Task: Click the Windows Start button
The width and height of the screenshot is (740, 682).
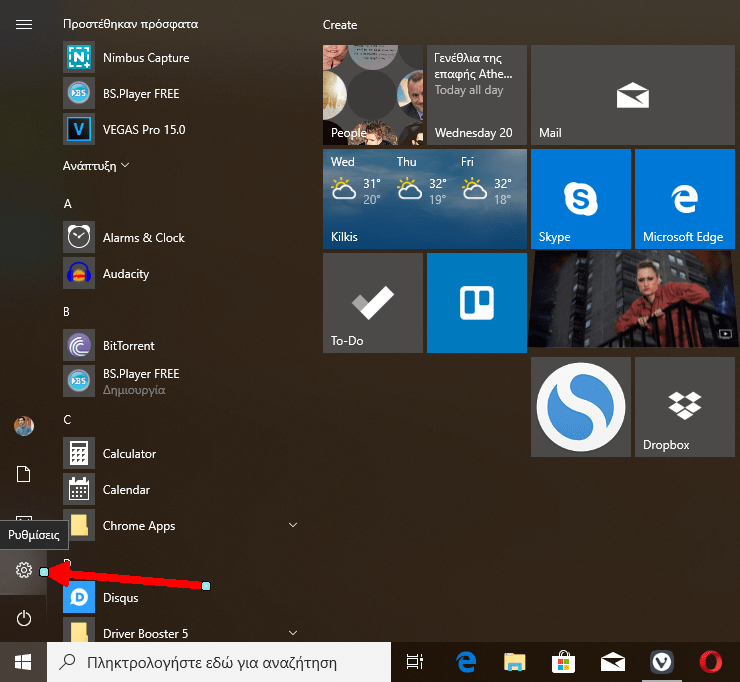Action: coord(23,662)
